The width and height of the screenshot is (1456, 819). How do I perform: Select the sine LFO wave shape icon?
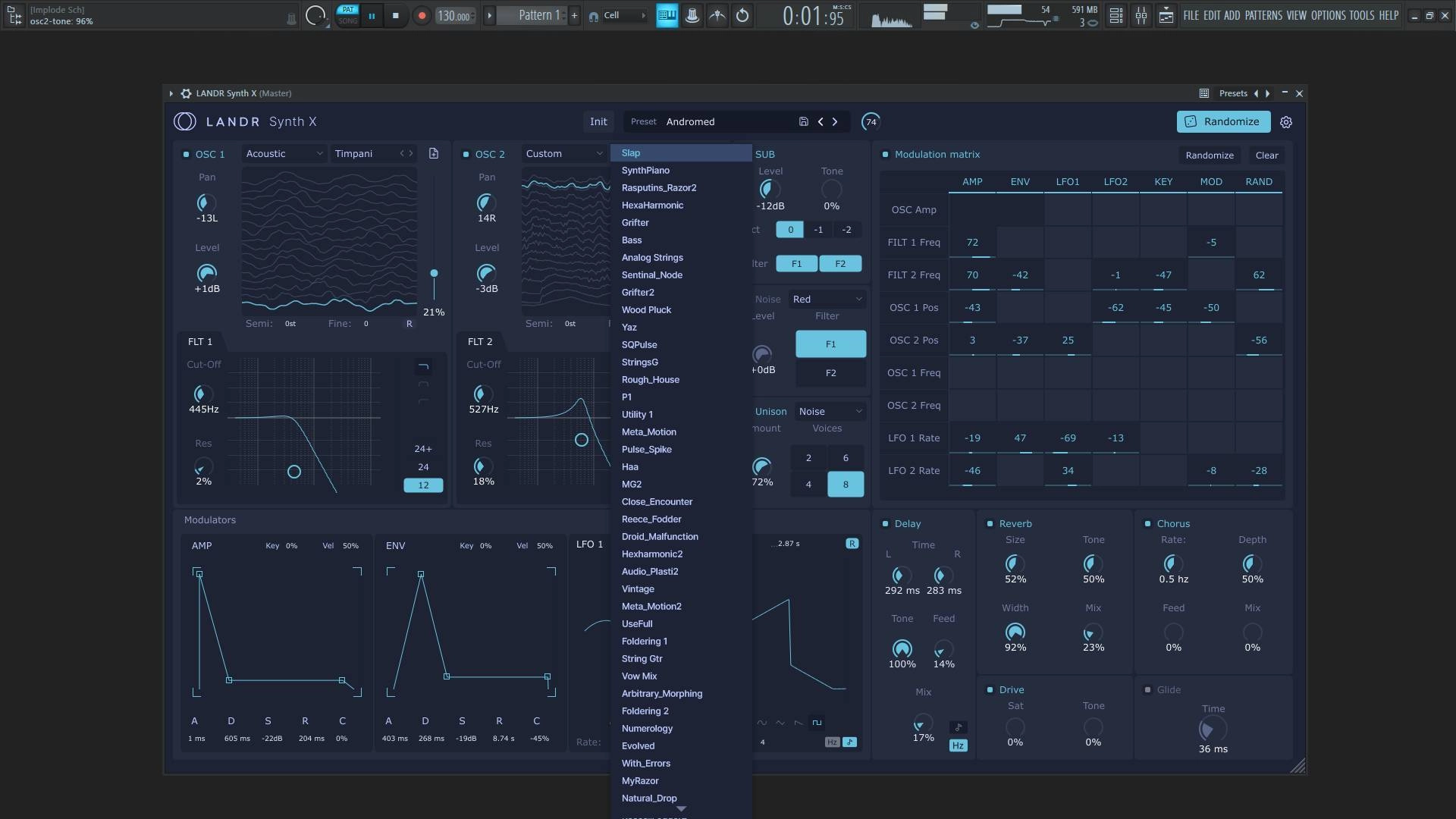[x=761, y=723]
